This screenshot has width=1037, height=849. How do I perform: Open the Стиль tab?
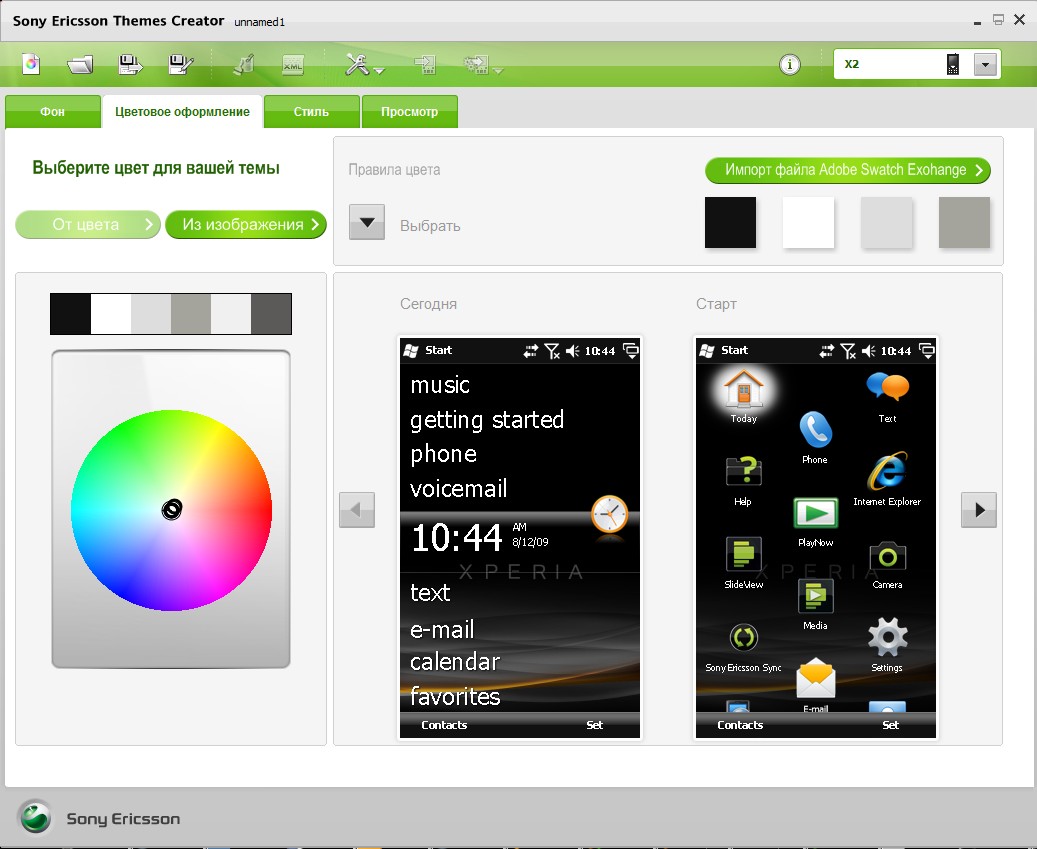pyautogui.click(x=311, y=112)
